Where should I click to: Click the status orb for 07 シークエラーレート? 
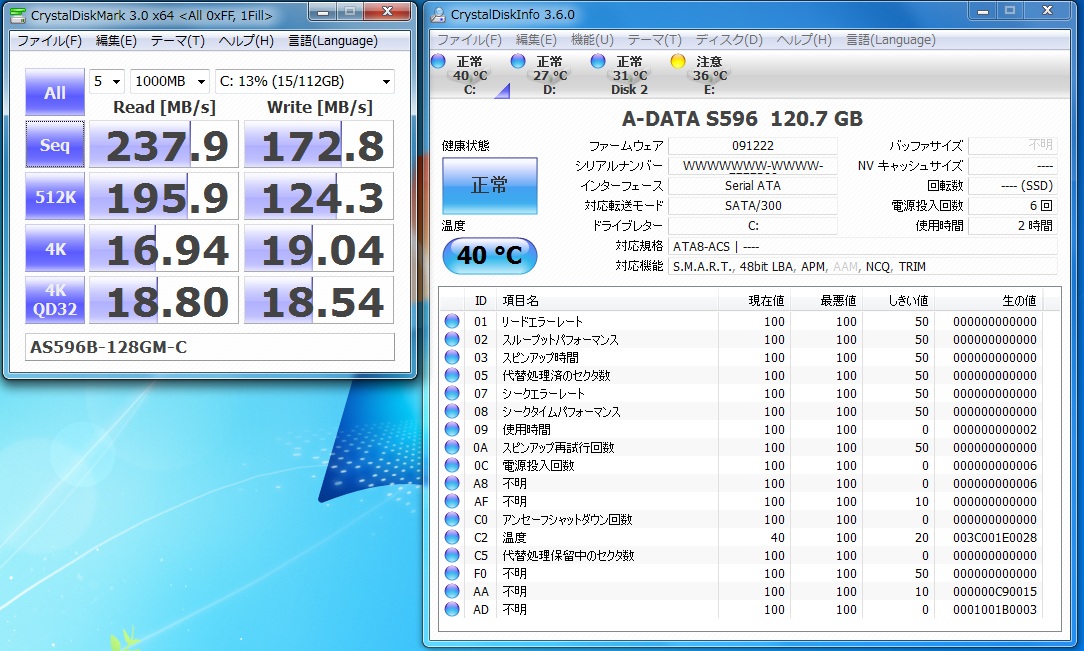[x=452, y=393]
